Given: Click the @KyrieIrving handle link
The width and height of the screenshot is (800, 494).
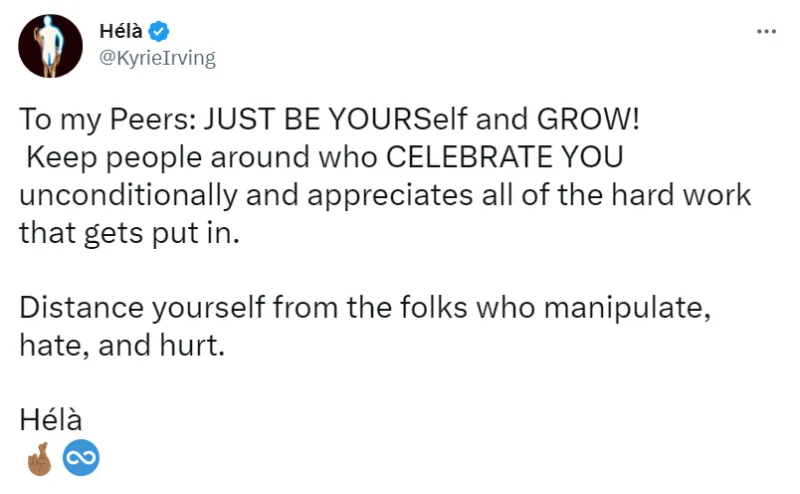Looking at the screenshot, I should pos(157,58).
